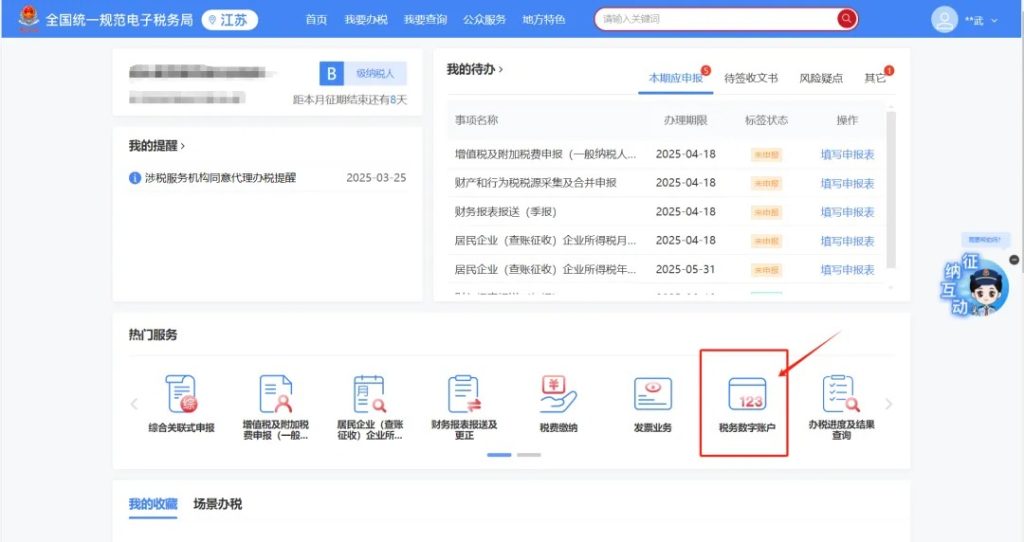Open the 发票业务 invoice icon

(652, 395)
